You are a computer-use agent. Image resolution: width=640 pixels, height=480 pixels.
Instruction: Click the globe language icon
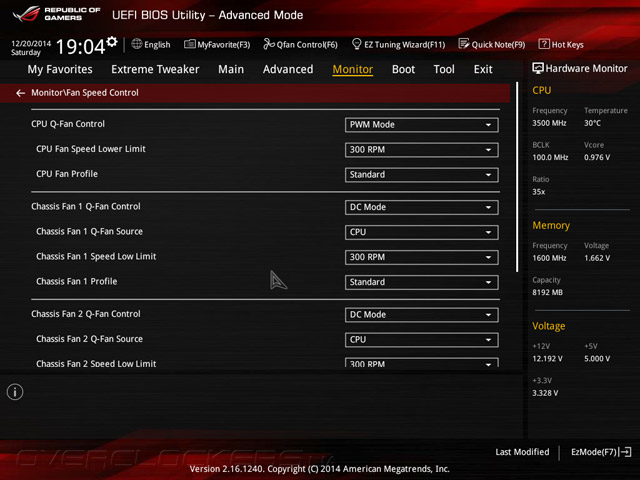(137, 44)
